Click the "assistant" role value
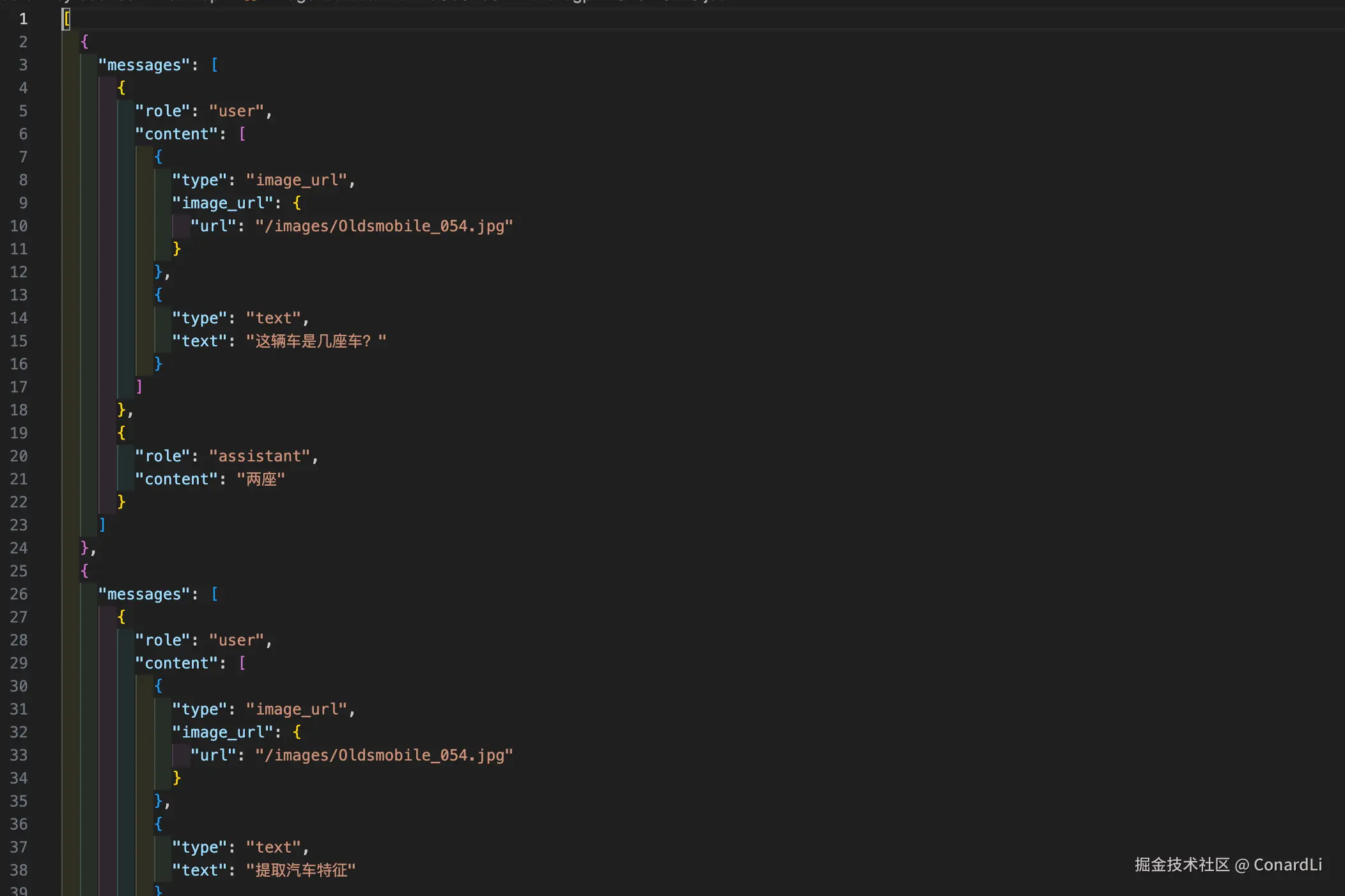The height and width of the screenshot is (896, 1345). pos(260,456)
